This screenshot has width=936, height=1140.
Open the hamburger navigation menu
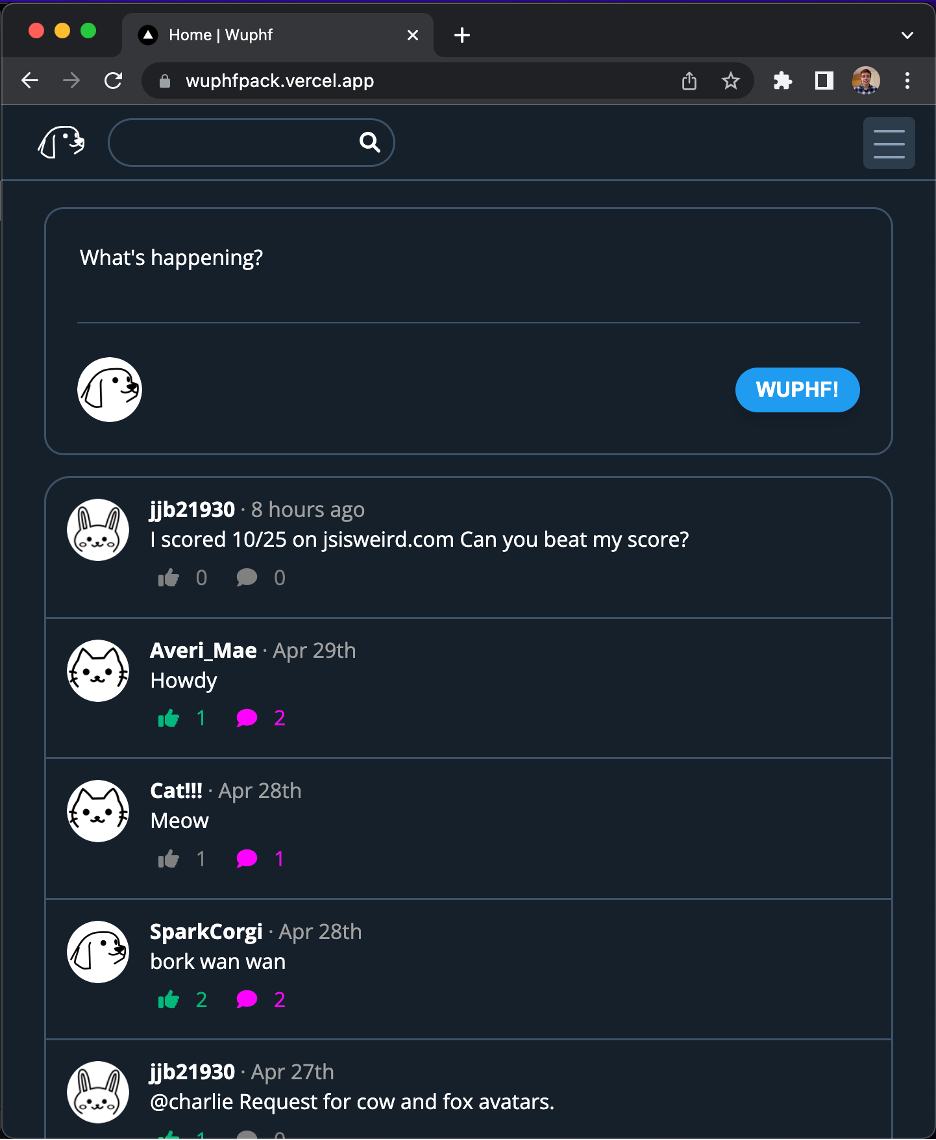coord(888,142)
